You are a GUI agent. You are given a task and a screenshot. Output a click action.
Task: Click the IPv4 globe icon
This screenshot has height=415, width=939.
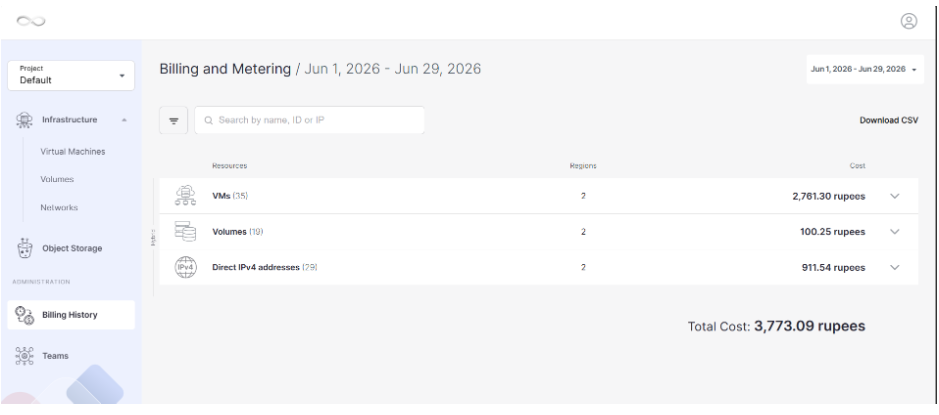185,267
